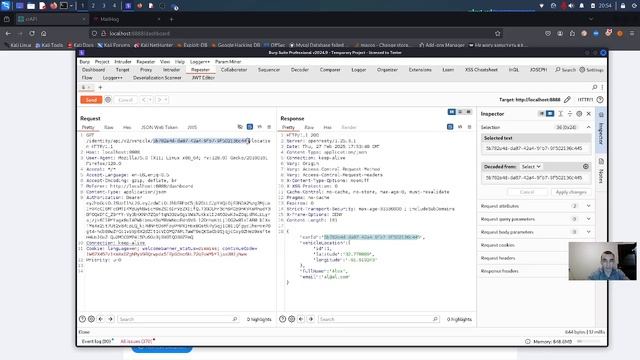Collapse the Selection section chevron
640x360 pixels.
589,127
